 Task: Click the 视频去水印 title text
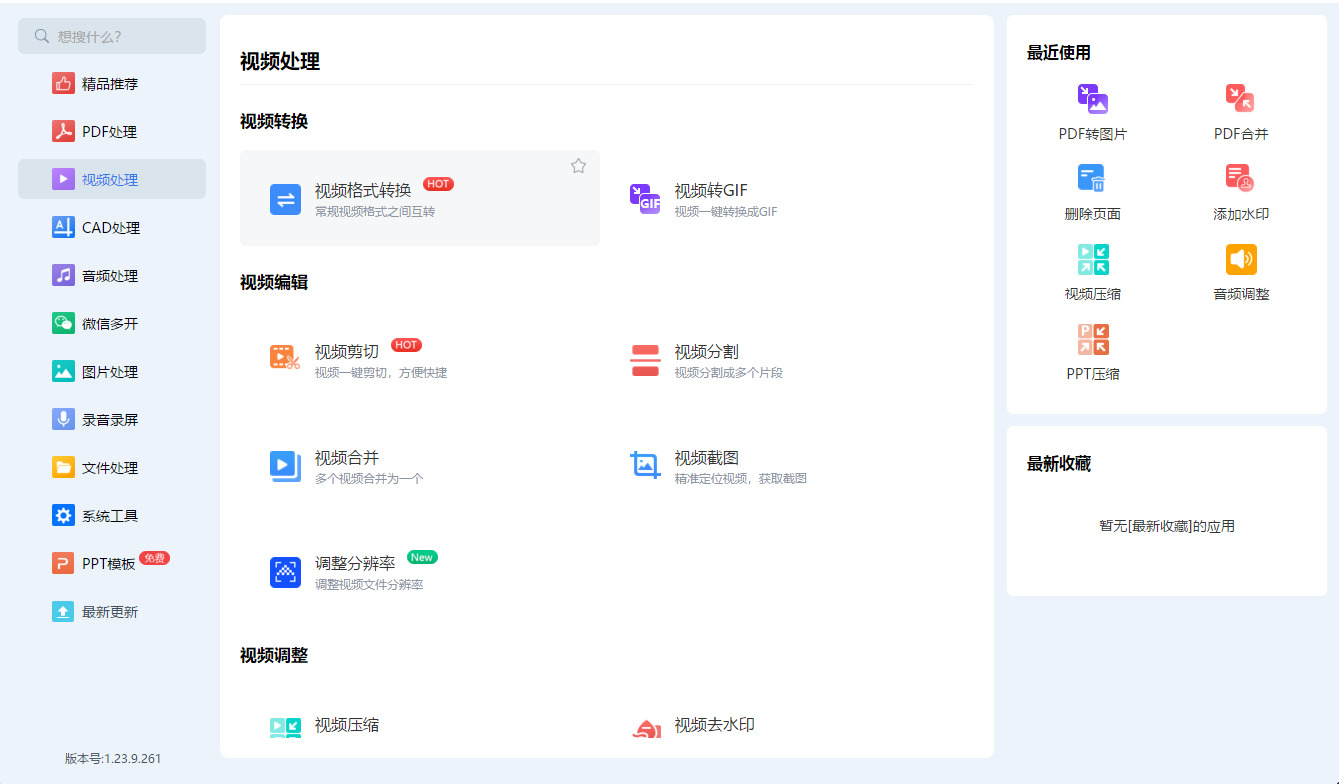714,725
